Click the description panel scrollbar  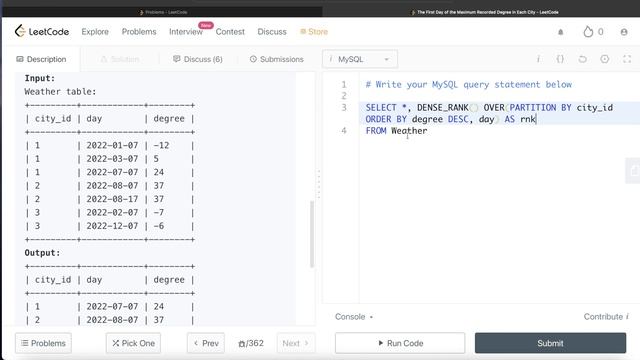pos(312,234)
